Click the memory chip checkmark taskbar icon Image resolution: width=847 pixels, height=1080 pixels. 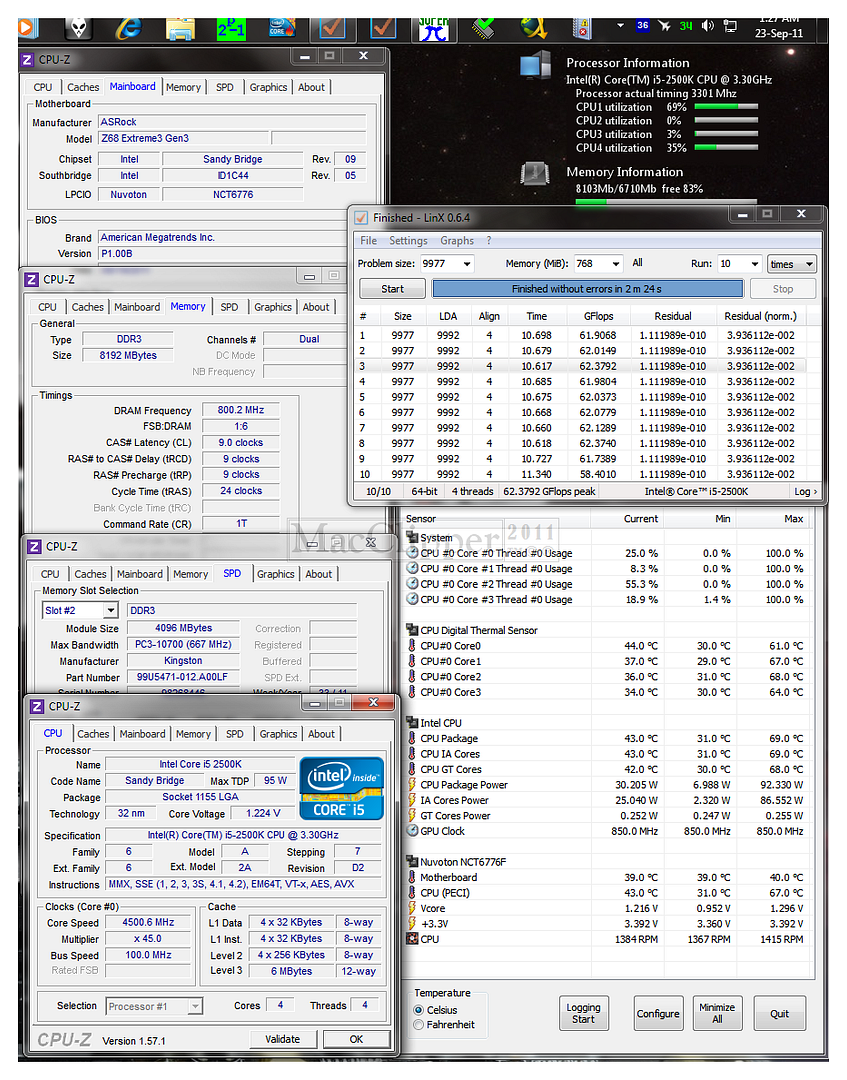pyautogui.click(x=485, y=28)
